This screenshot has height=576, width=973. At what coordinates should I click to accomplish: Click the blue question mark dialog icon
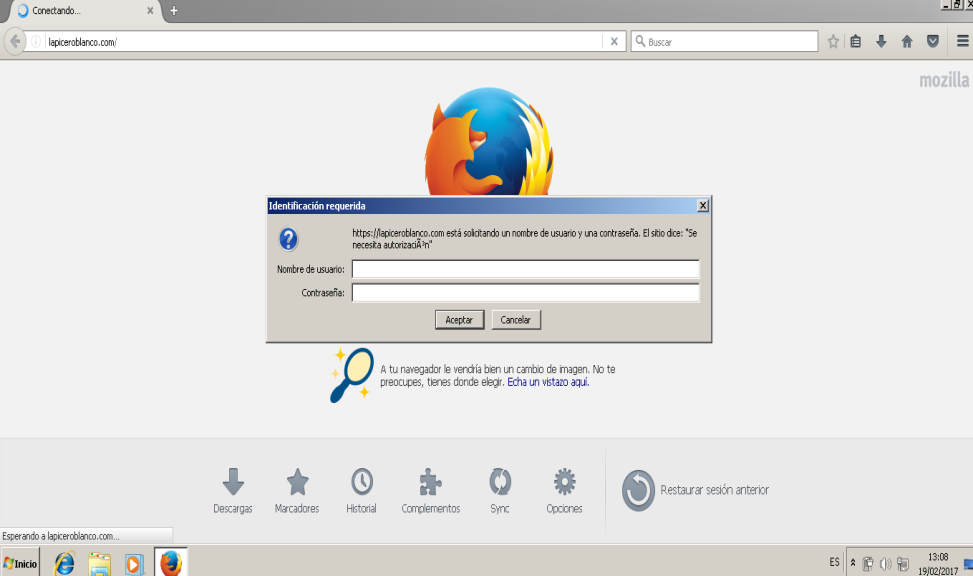[288, 239]
